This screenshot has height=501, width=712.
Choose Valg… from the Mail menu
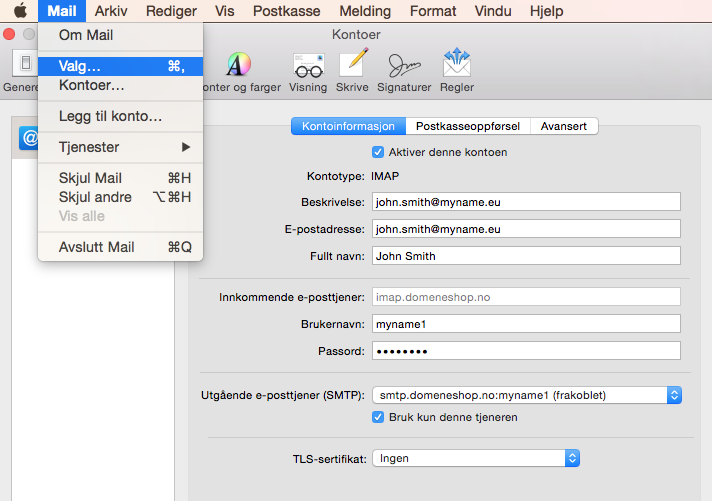coord(120,66)
